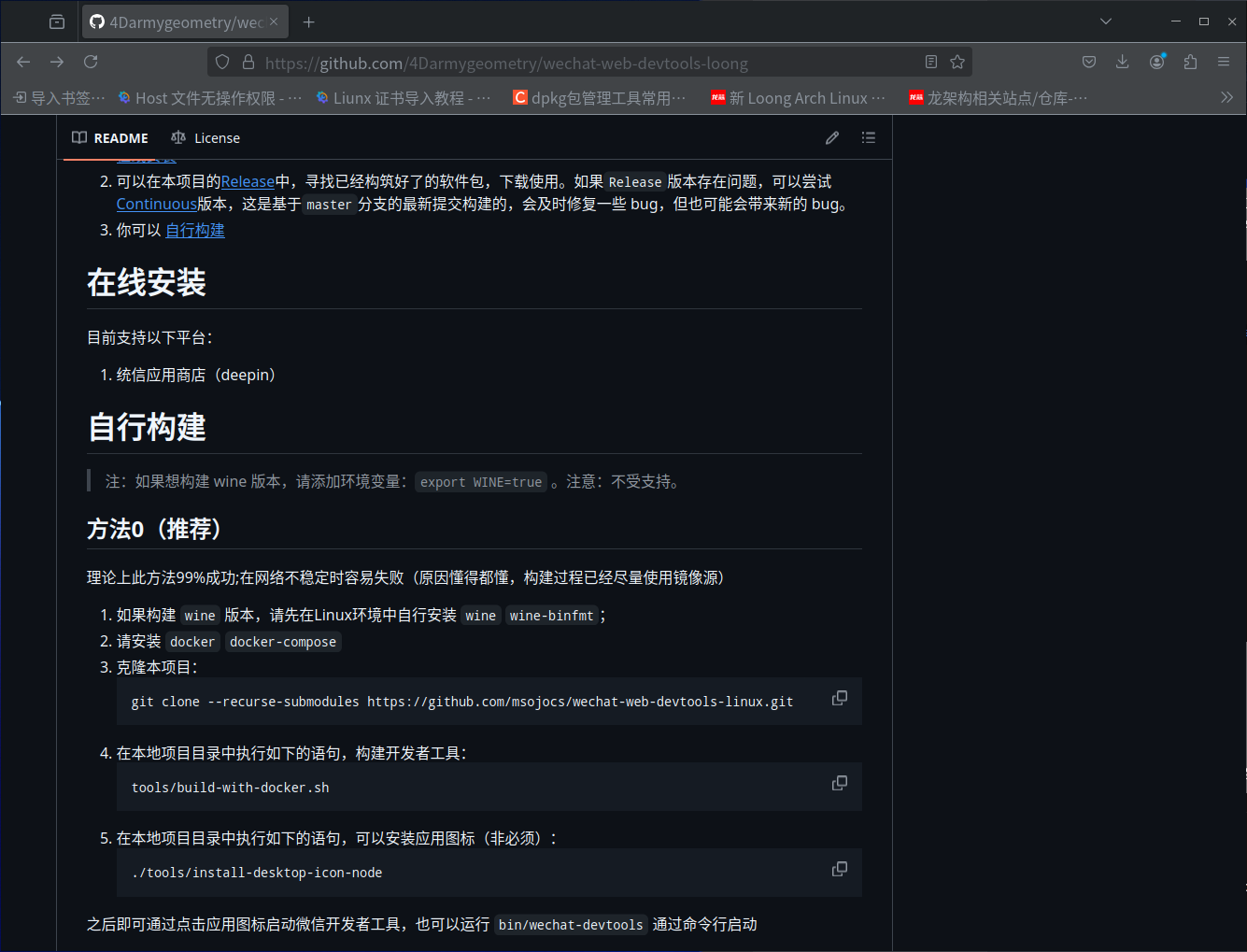
Task: Open the 龙架构相关站点/仓库 bookmark
Action: coord(999,98)
